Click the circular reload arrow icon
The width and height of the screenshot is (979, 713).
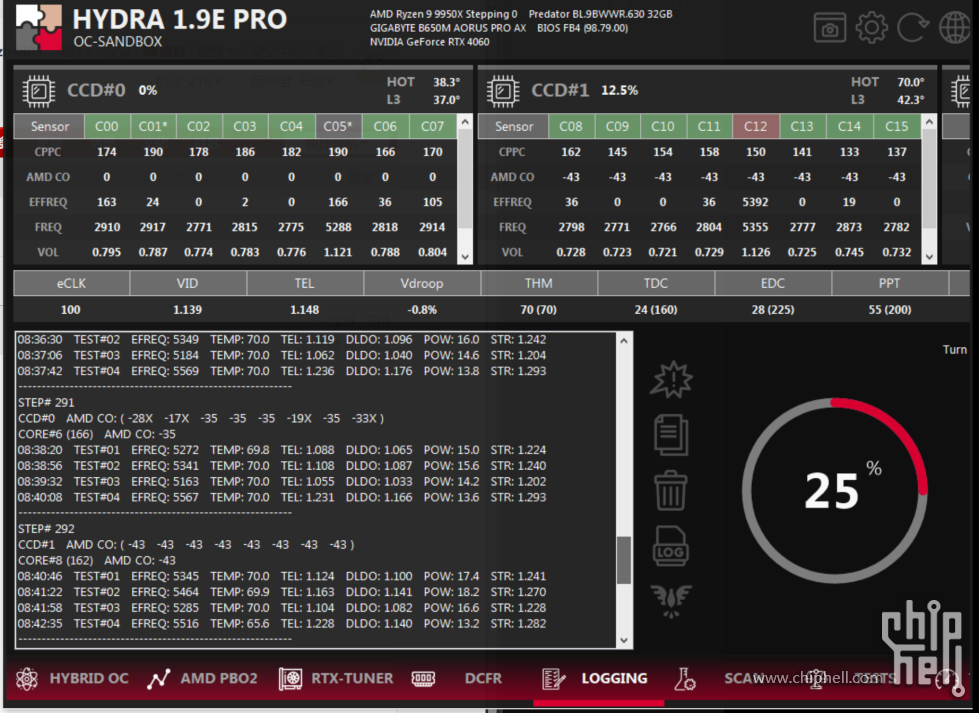pos(913,28)
